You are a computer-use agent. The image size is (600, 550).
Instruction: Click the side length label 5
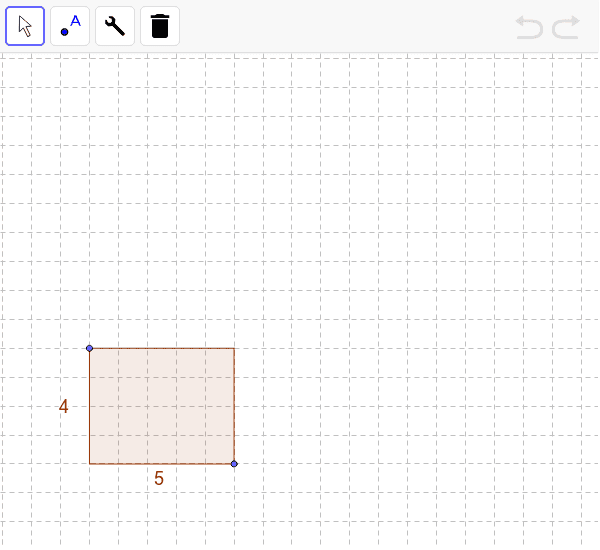coord(159,478)
